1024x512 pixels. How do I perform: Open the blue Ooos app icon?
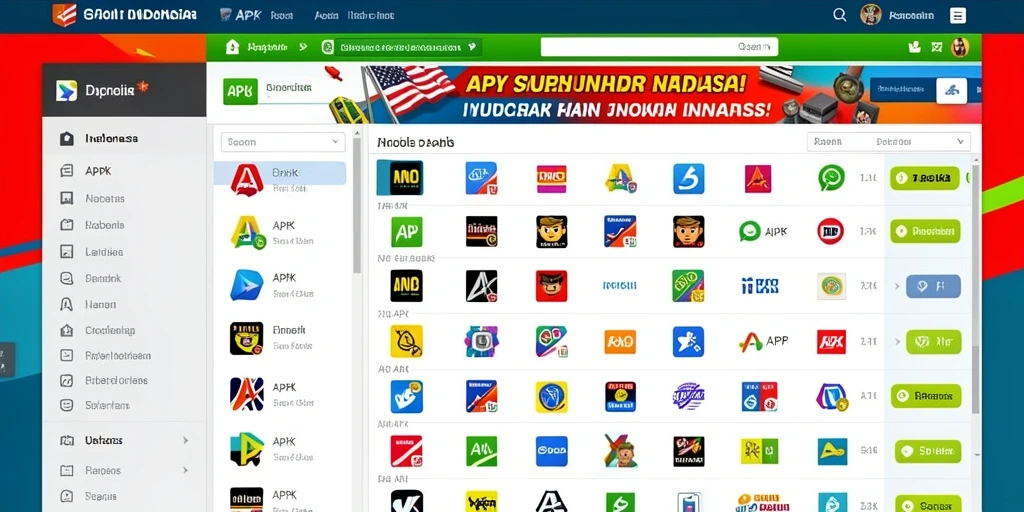point(551,451)
